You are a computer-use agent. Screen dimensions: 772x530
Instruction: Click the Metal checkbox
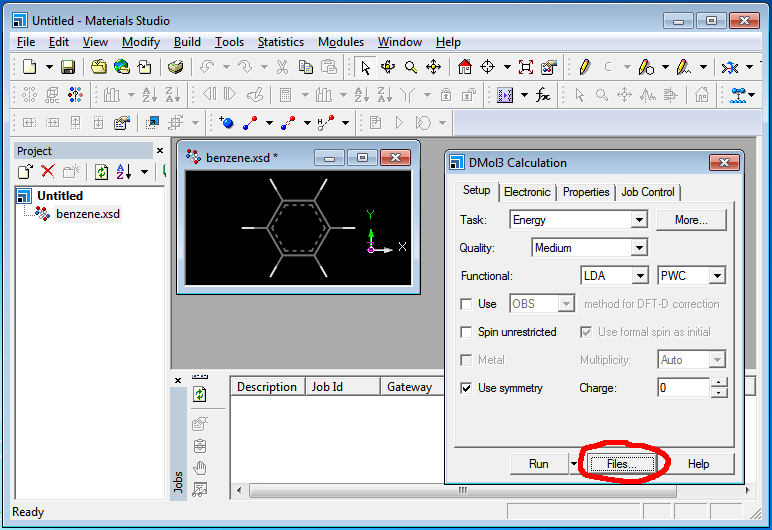tap(466, 360)
